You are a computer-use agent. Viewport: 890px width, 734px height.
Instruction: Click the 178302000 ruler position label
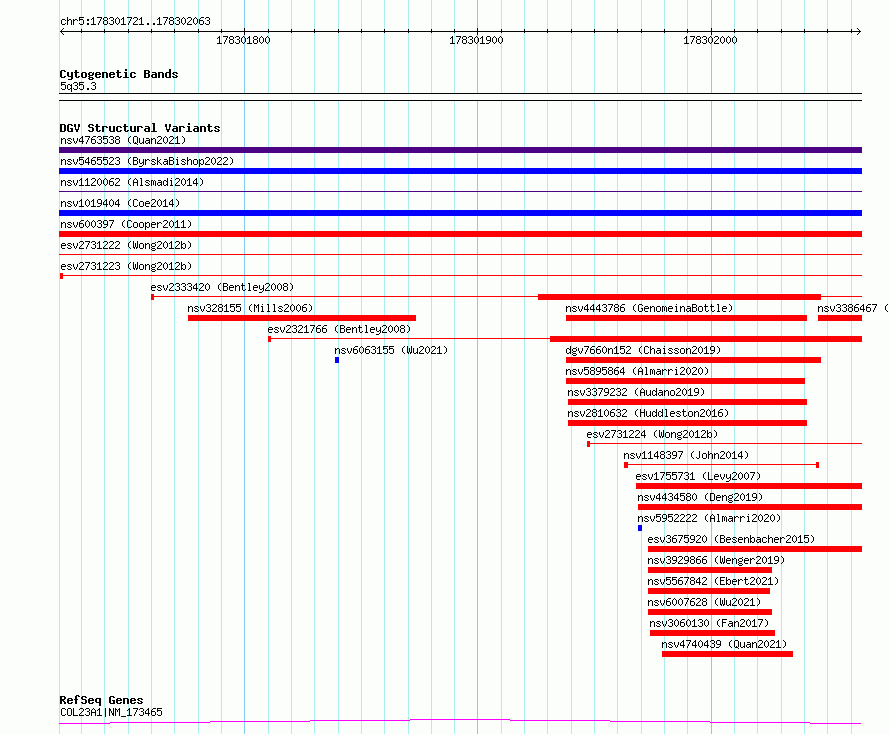tap(710, 40)
